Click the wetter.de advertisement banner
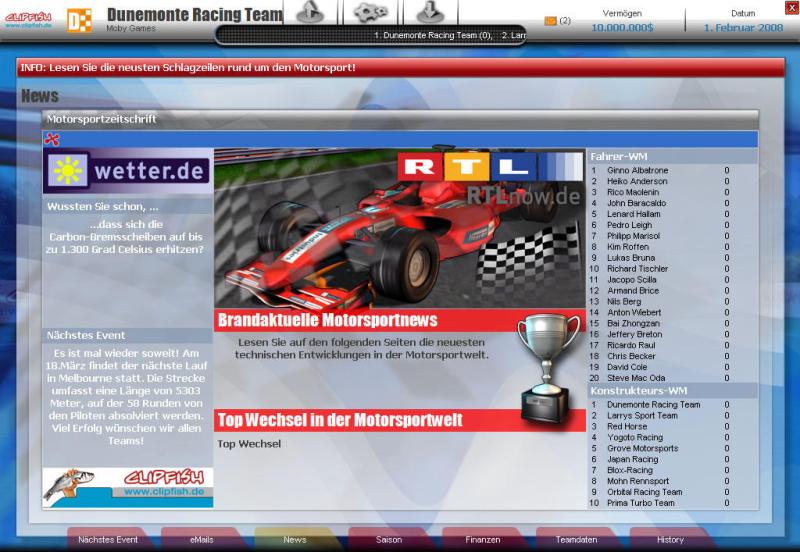Viewport: 800px width, 552px height. tap(127, 171)
